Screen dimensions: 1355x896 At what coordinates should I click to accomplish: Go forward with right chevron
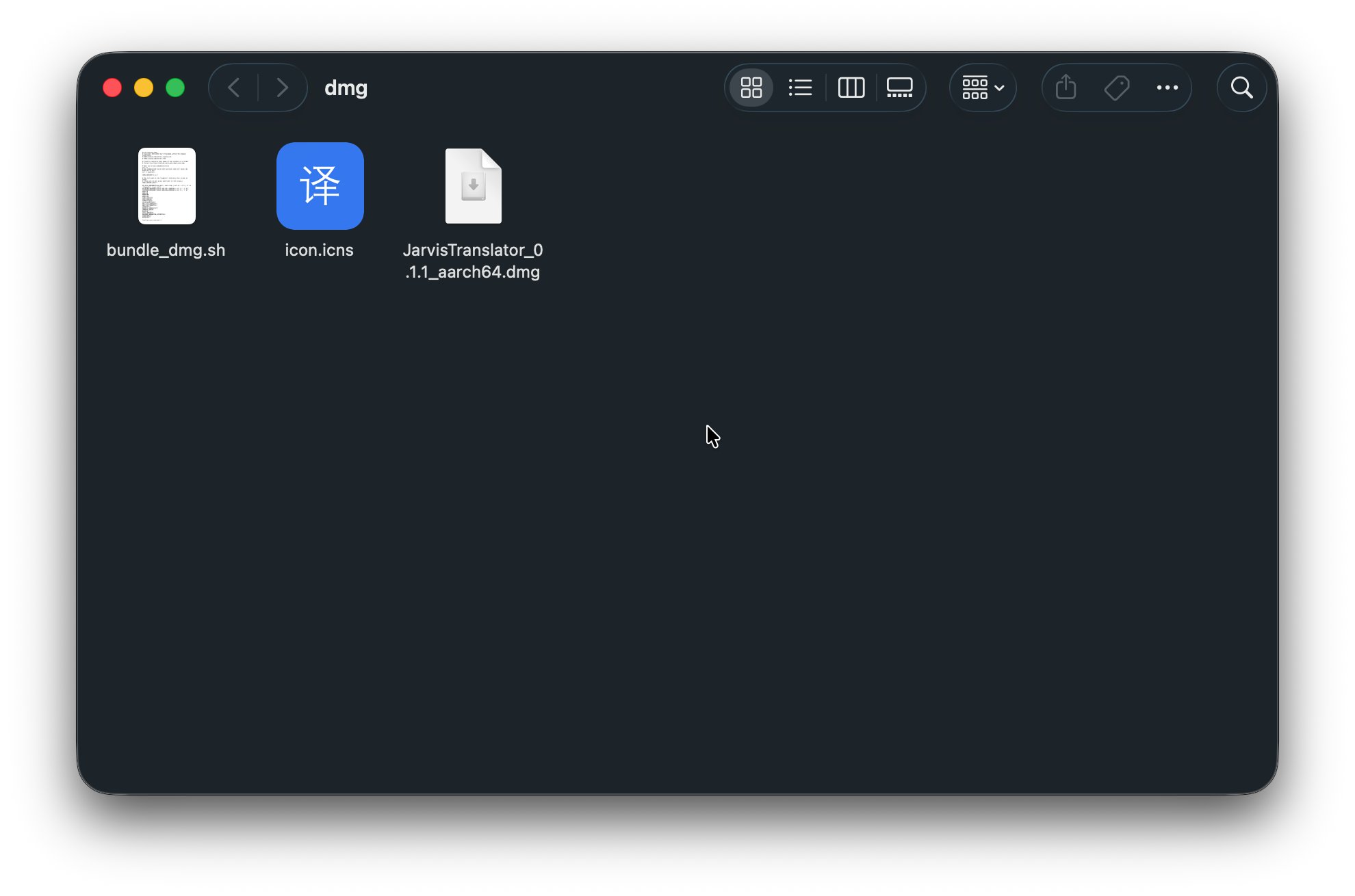tap(282, 88)
